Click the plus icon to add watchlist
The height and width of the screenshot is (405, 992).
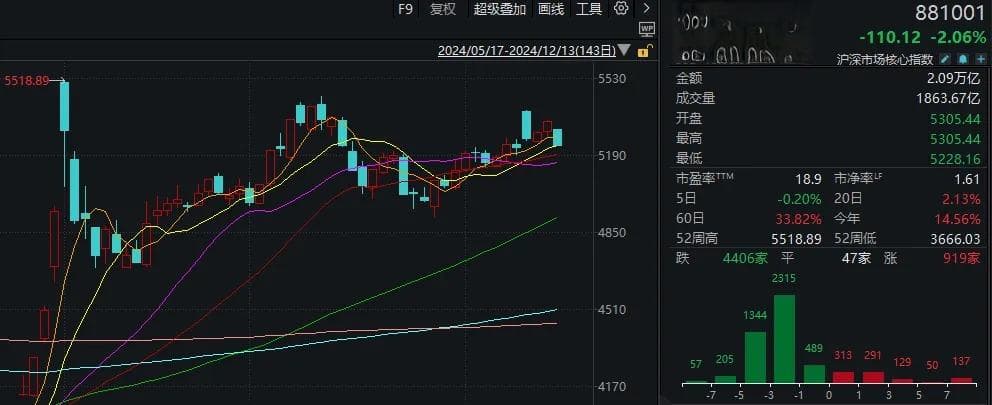979,59
